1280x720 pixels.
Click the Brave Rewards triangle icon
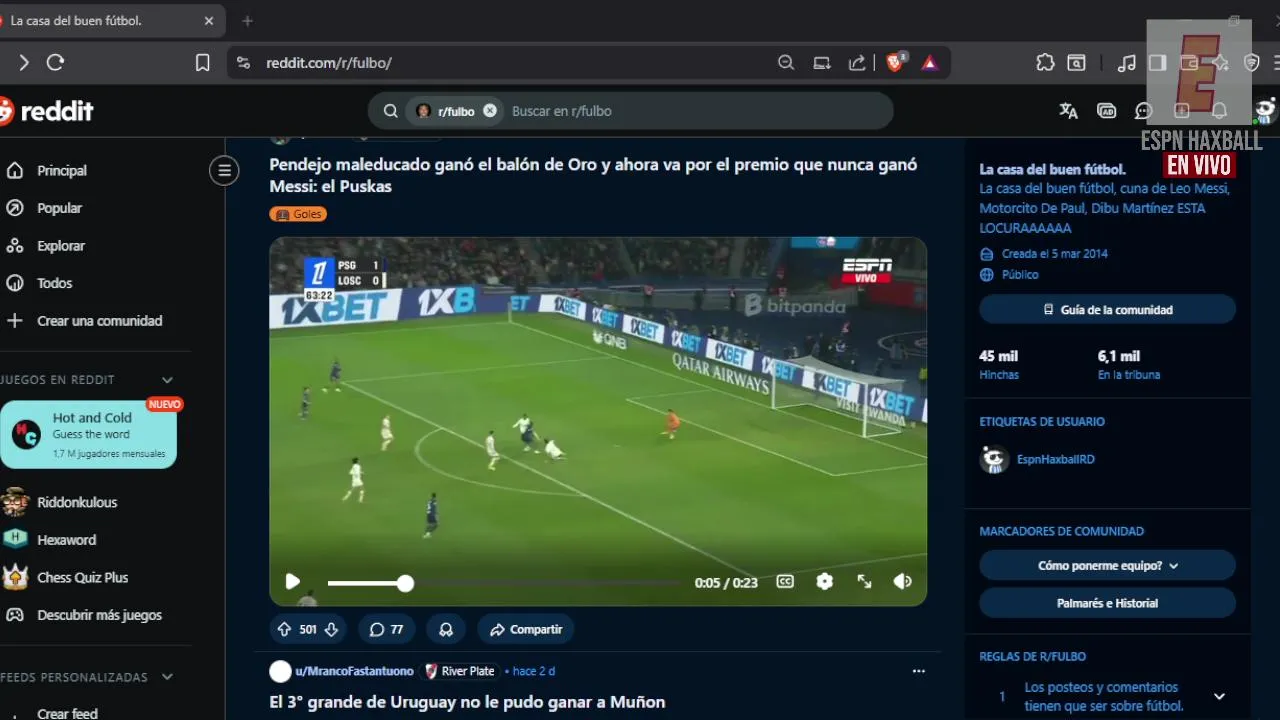929,63
